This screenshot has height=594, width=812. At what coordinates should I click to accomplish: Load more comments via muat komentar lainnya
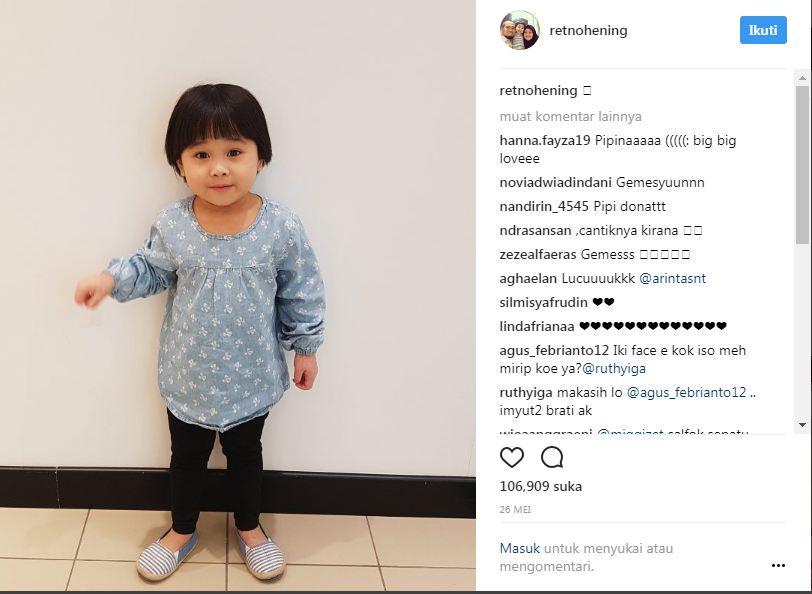click(571, 117)
